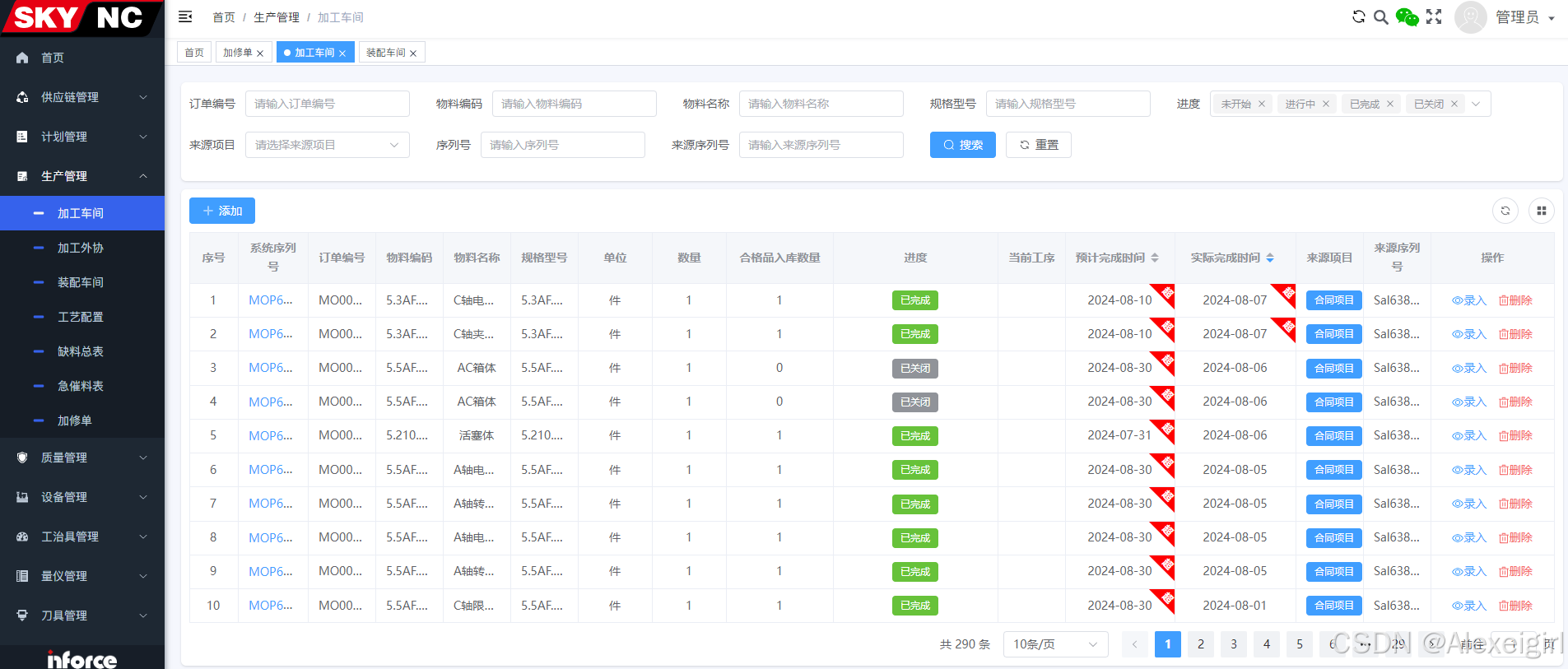This screenshot has width=1568, height=669.
Task: Switch to the 首页 page tab
Action: pyautogui.click(x=194, y=53)
